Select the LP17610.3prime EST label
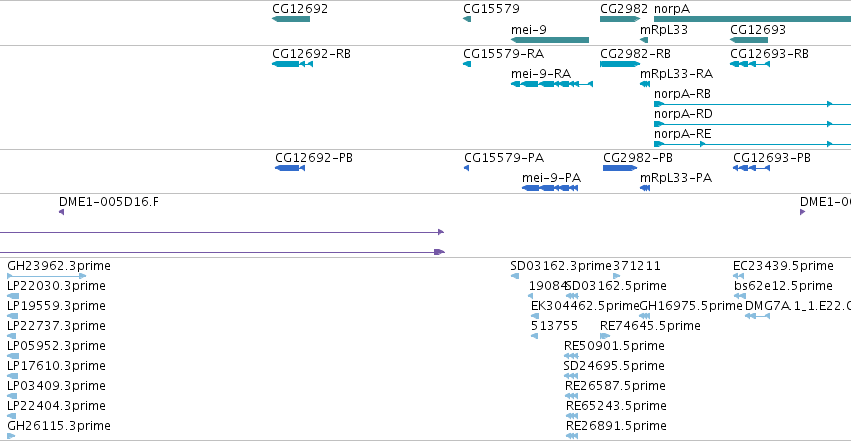 coord(56,366)
